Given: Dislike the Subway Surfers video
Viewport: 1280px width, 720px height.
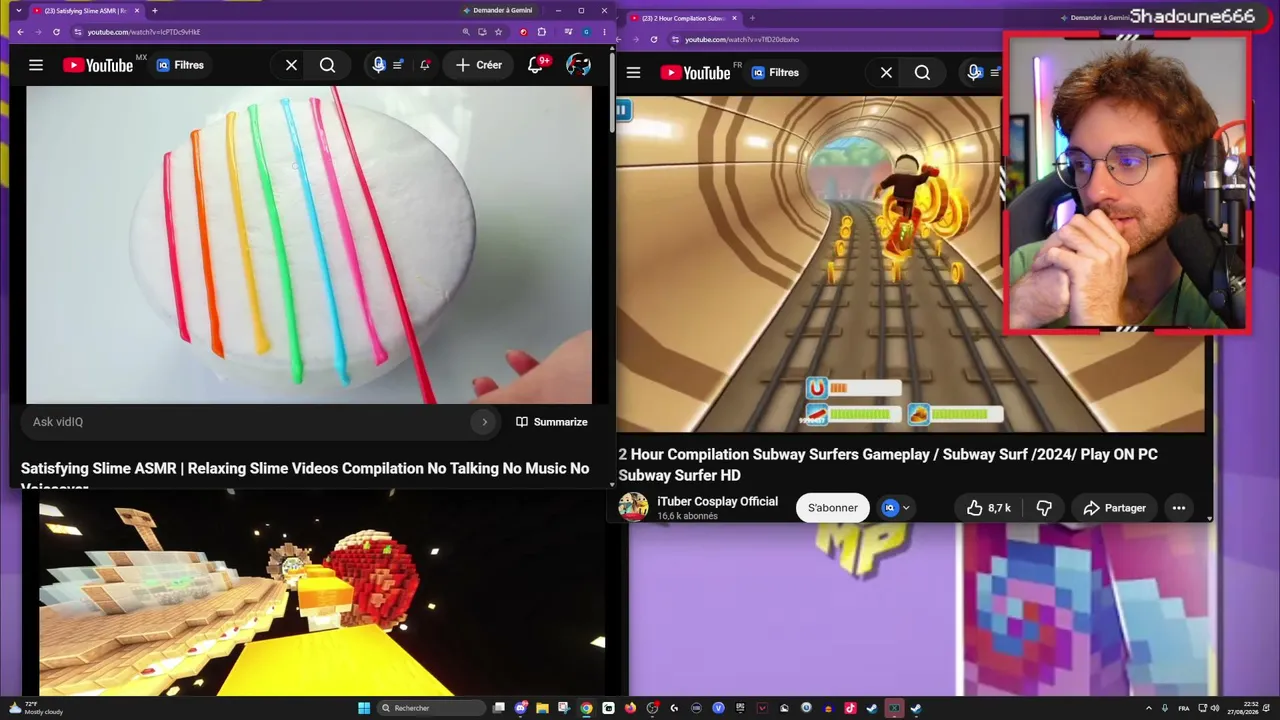Looking at the screenshot, I should click(1044, 508).
